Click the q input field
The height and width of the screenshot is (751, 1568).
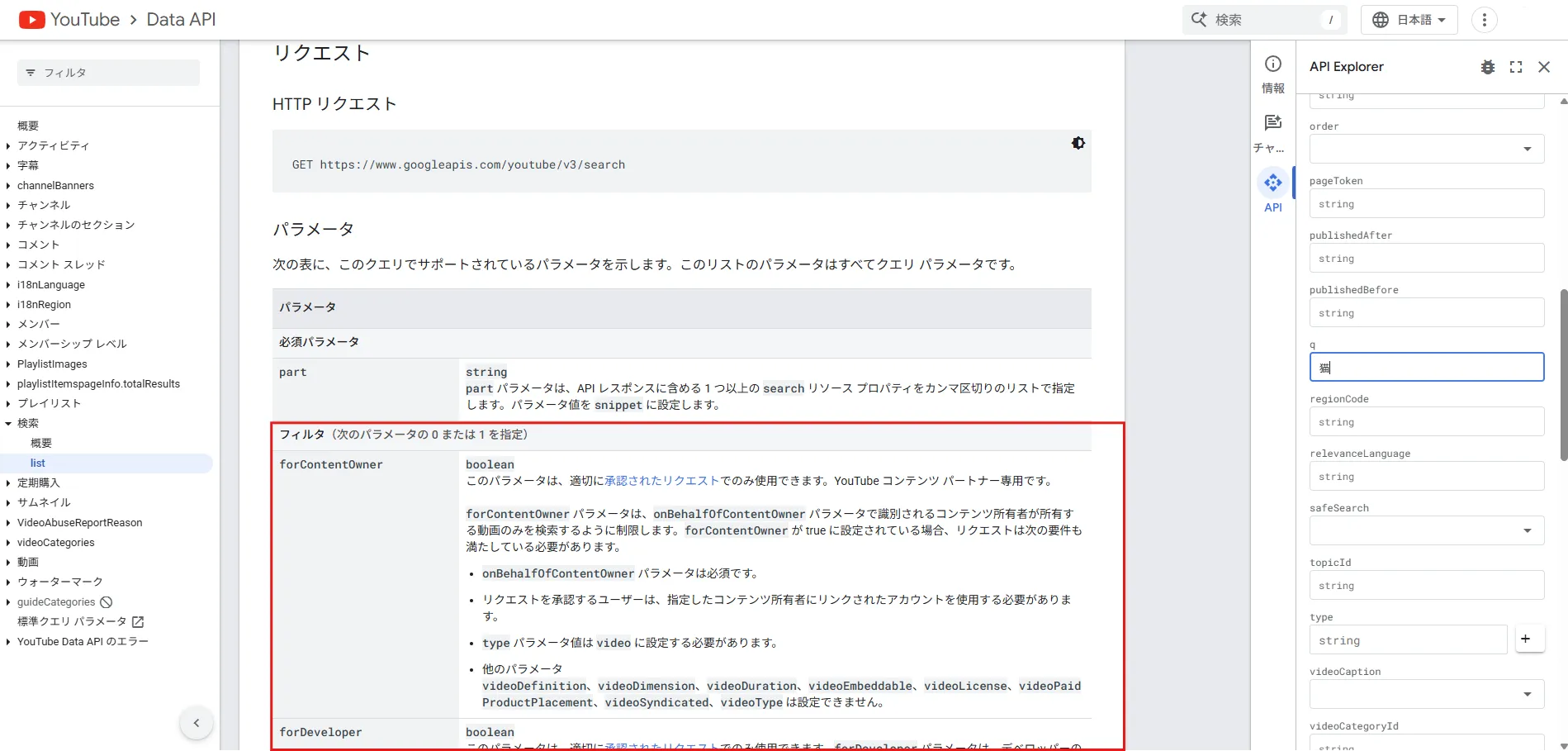[1427, 367]
